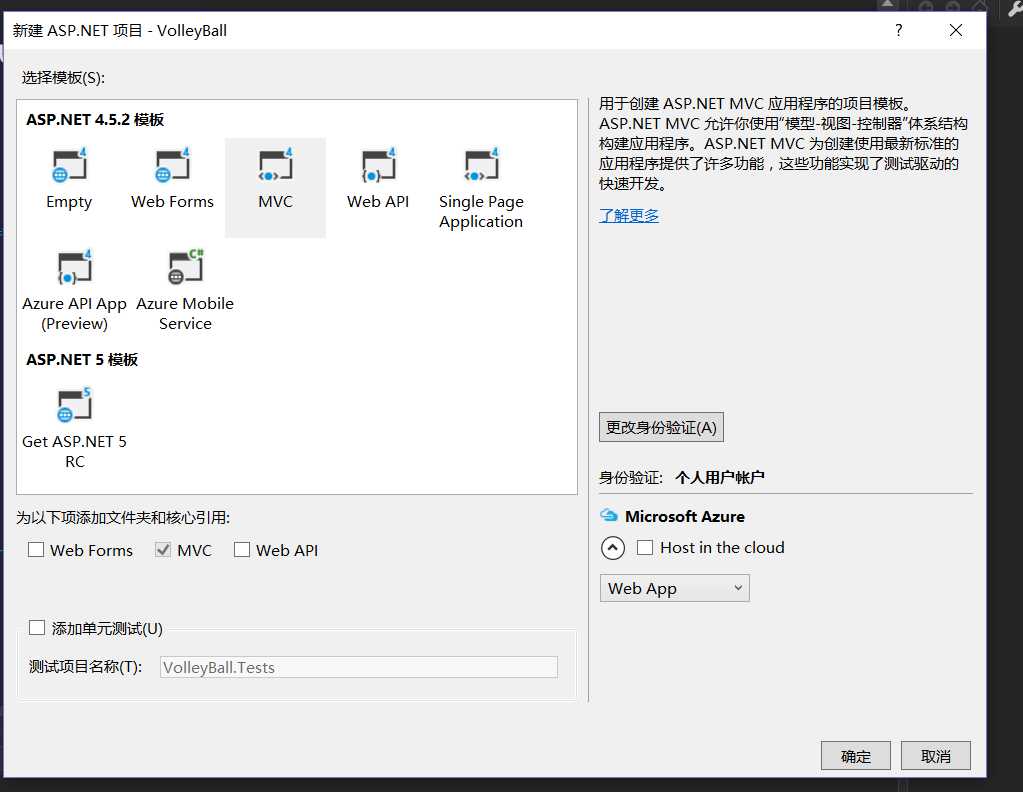Enable Host in the cloud checkbox

[x=645, y=547]
